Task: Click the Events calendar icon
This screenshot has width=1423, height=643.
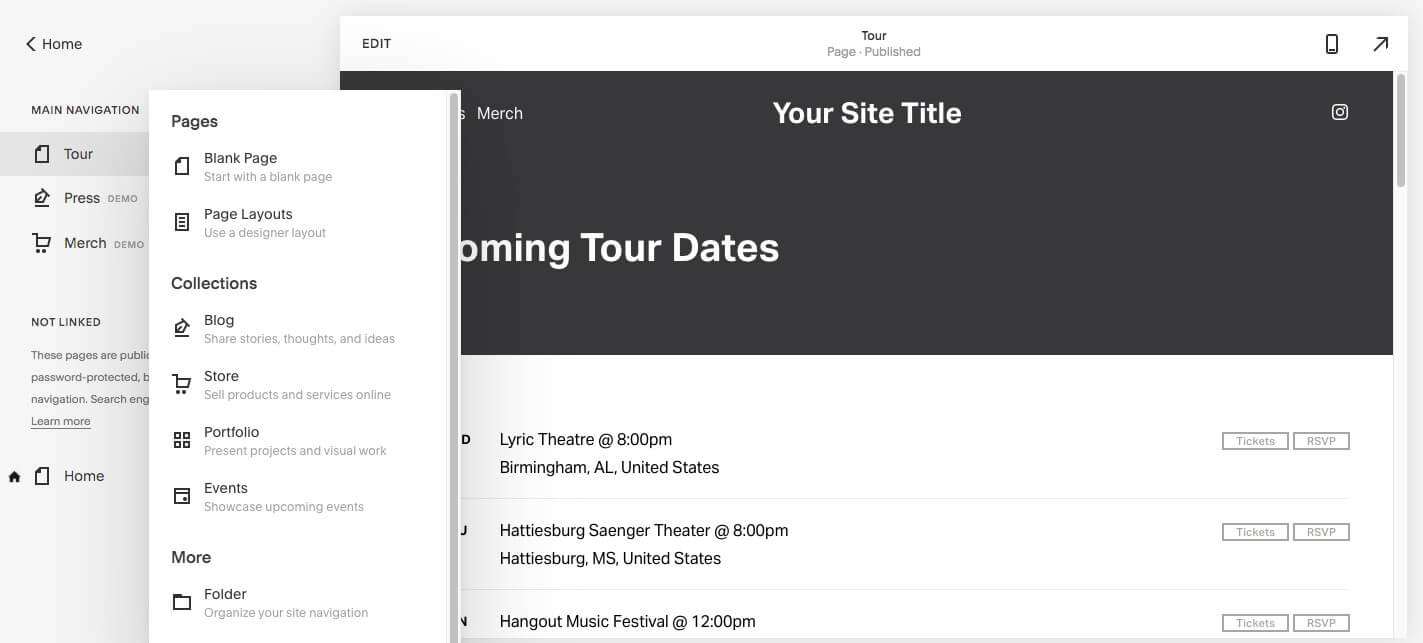Action: (182, 495)
